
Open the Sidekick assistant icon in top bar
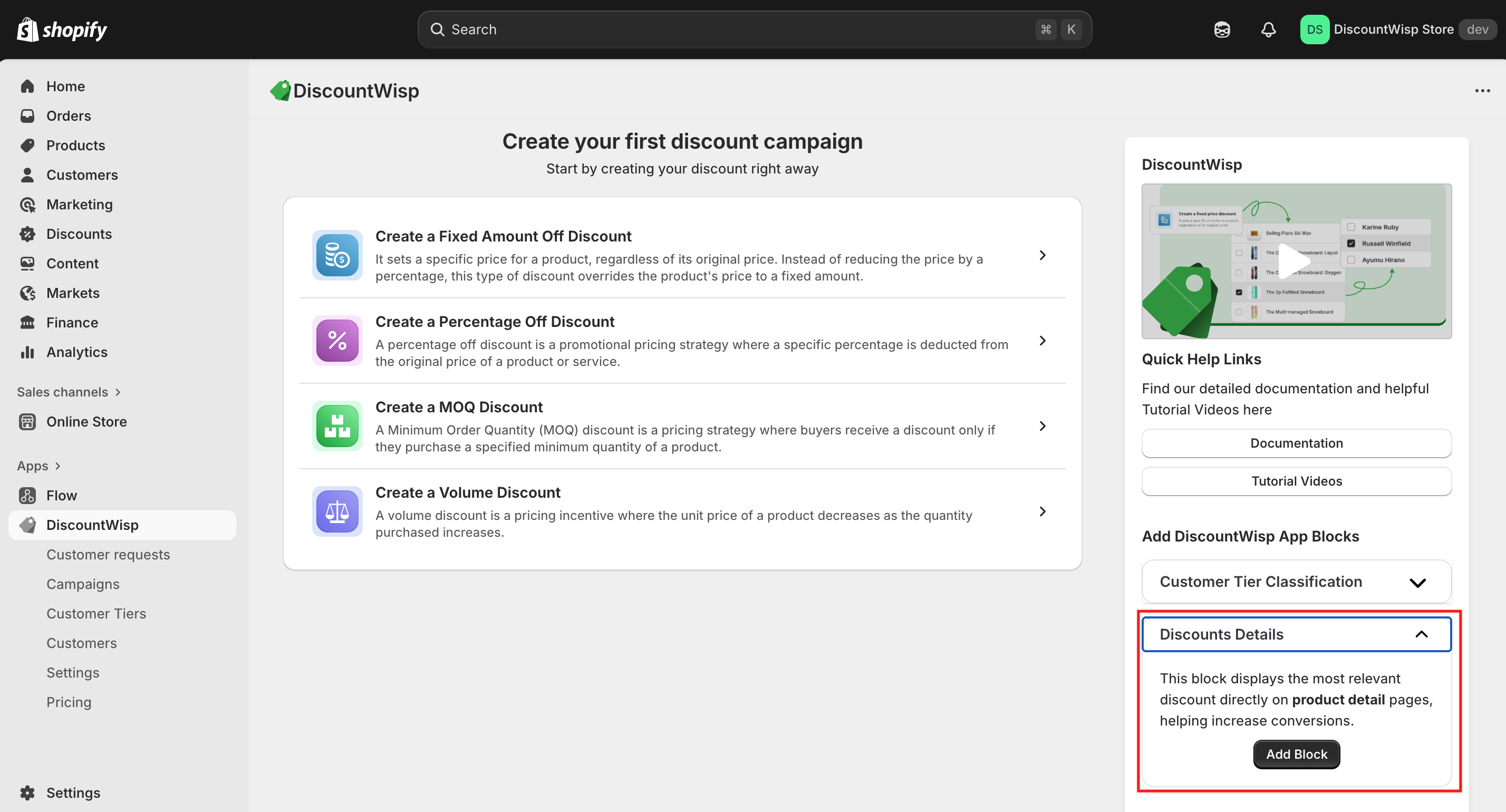pos(1222,29)
